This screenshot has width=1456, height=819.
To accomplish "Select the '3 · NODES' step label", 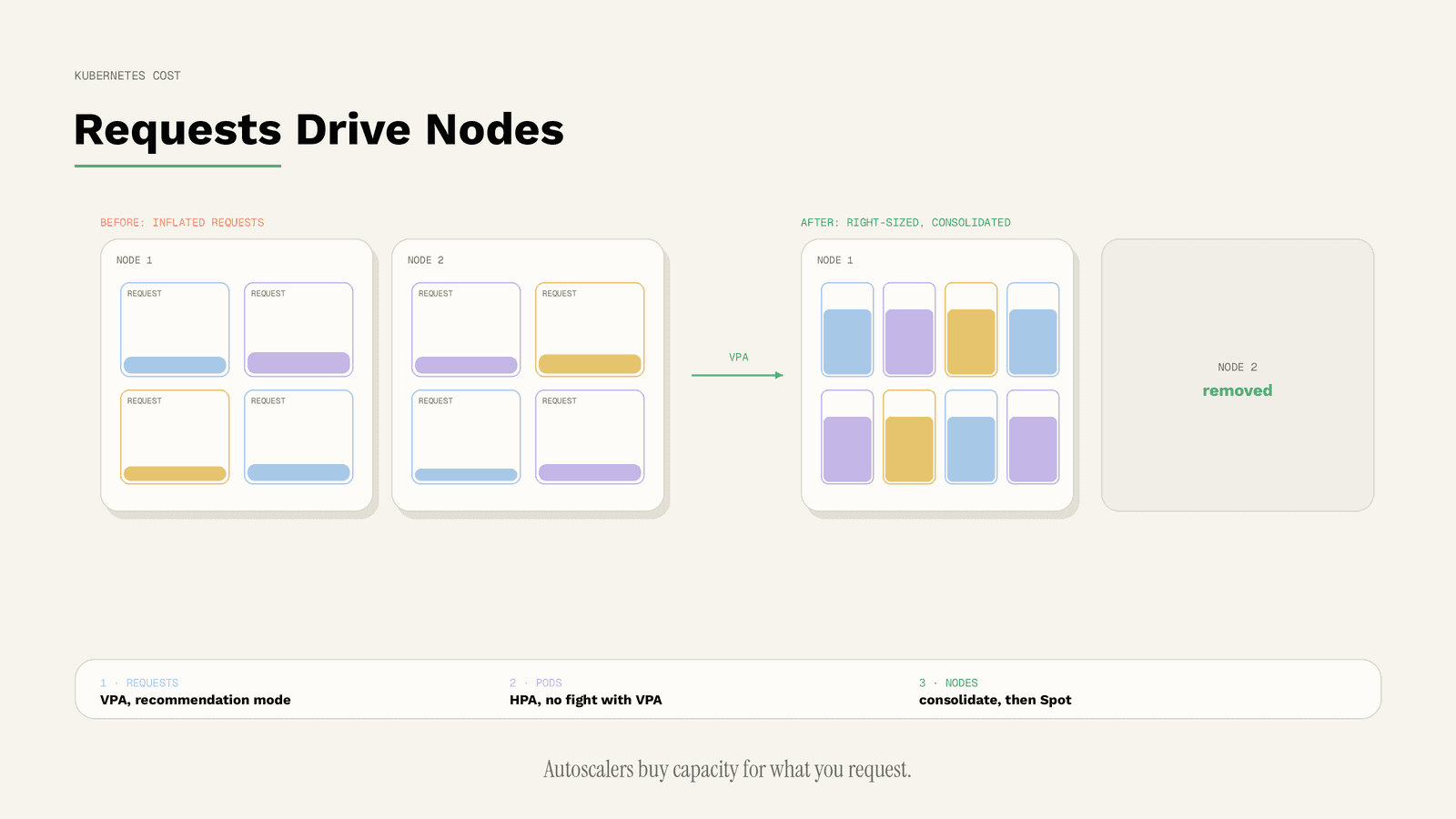I will click(948, 682).
